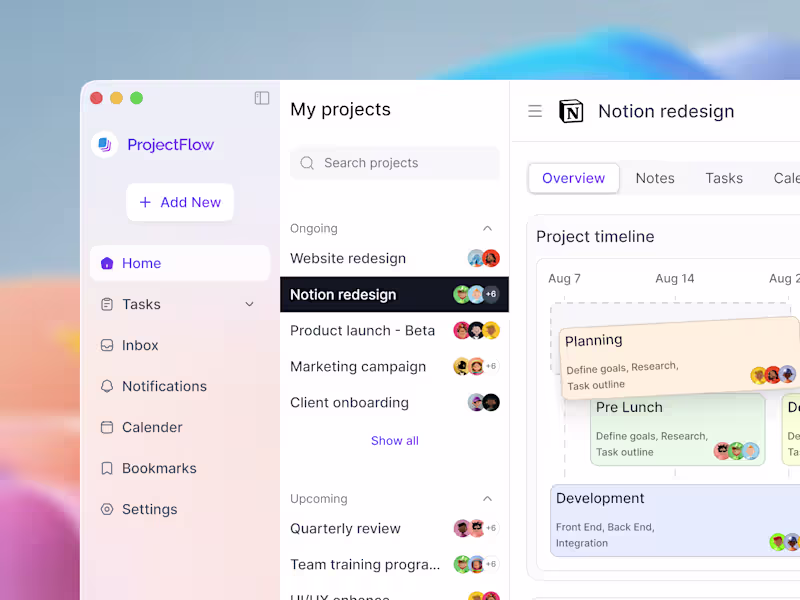The width and height of the screenshot is (800, 600).
Task: Open the hamburger menu beside Notion logo
Action: pos(535,111)
